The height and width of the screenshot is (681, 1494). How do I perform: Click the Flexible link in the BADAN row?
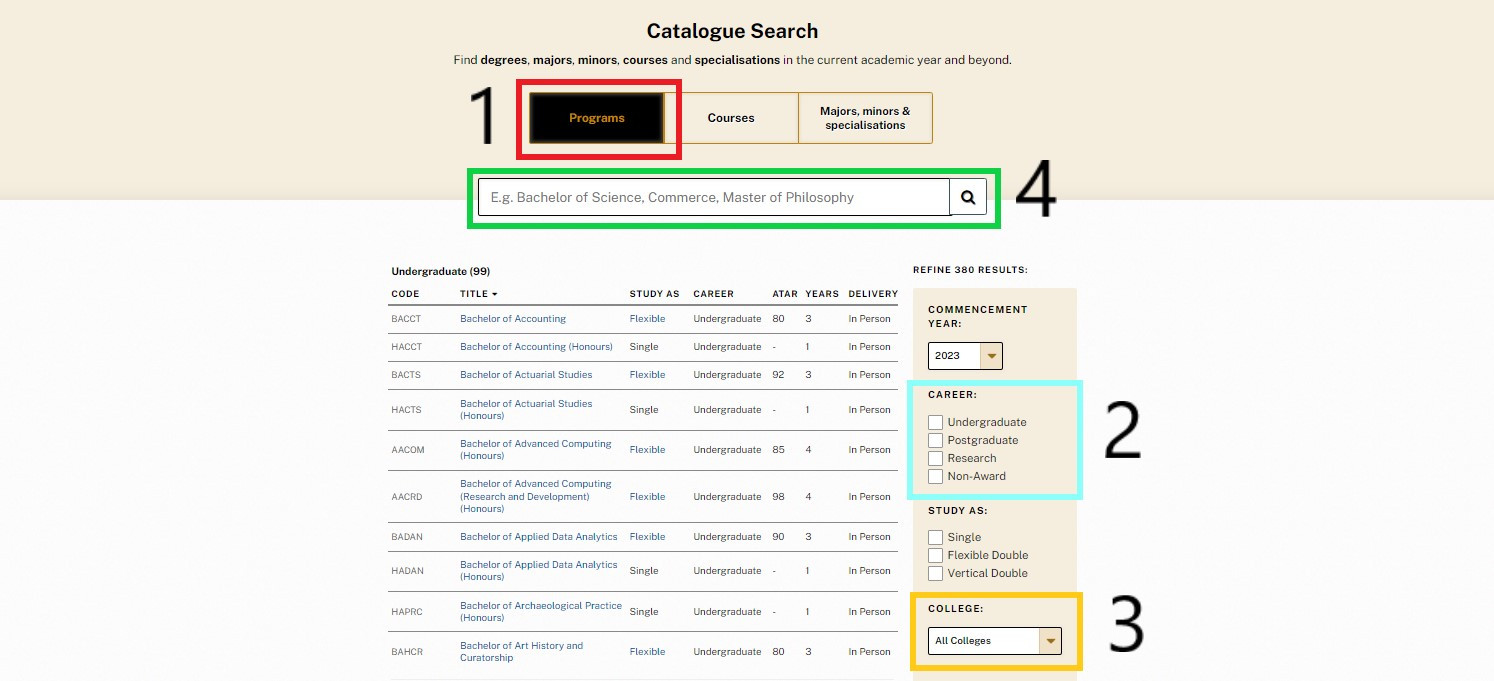tap(647, 537)
